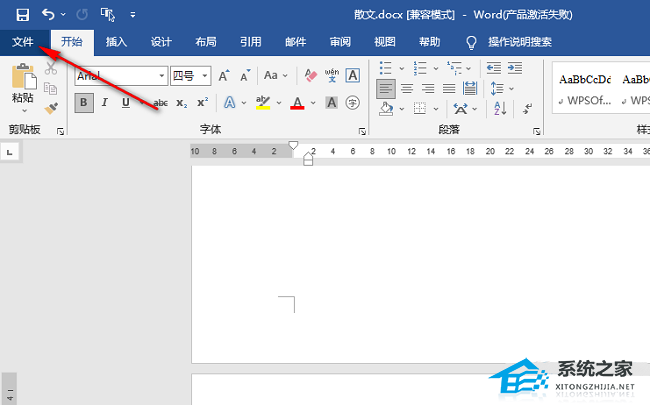
Task: Click the Shading paint bucket icon
Action: tap(386, 109)
